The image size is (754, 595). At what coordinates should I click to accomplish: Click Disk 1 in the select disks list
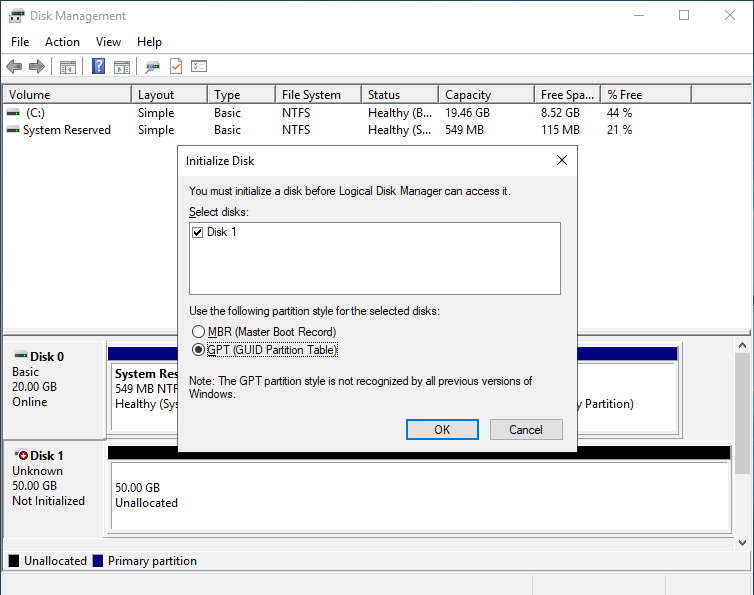222,232
